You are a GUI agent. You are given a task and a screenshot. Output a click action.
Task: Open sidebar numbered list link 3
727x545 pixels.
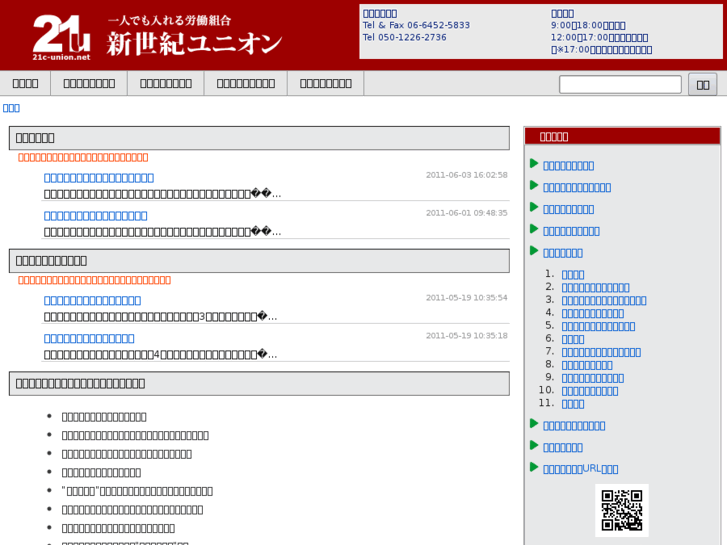(x=604, y=301)
